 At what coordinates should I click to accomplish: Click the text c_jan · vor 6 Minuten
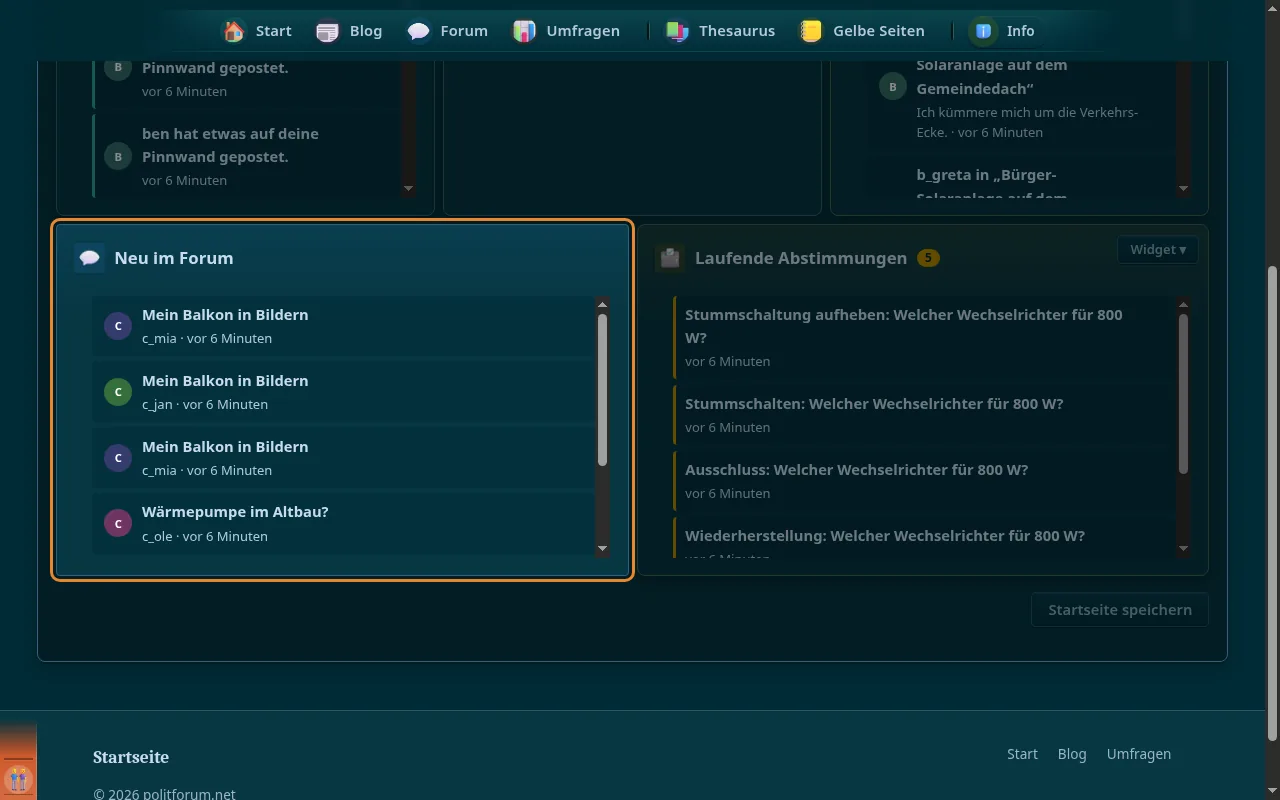[x=205, y=404]
